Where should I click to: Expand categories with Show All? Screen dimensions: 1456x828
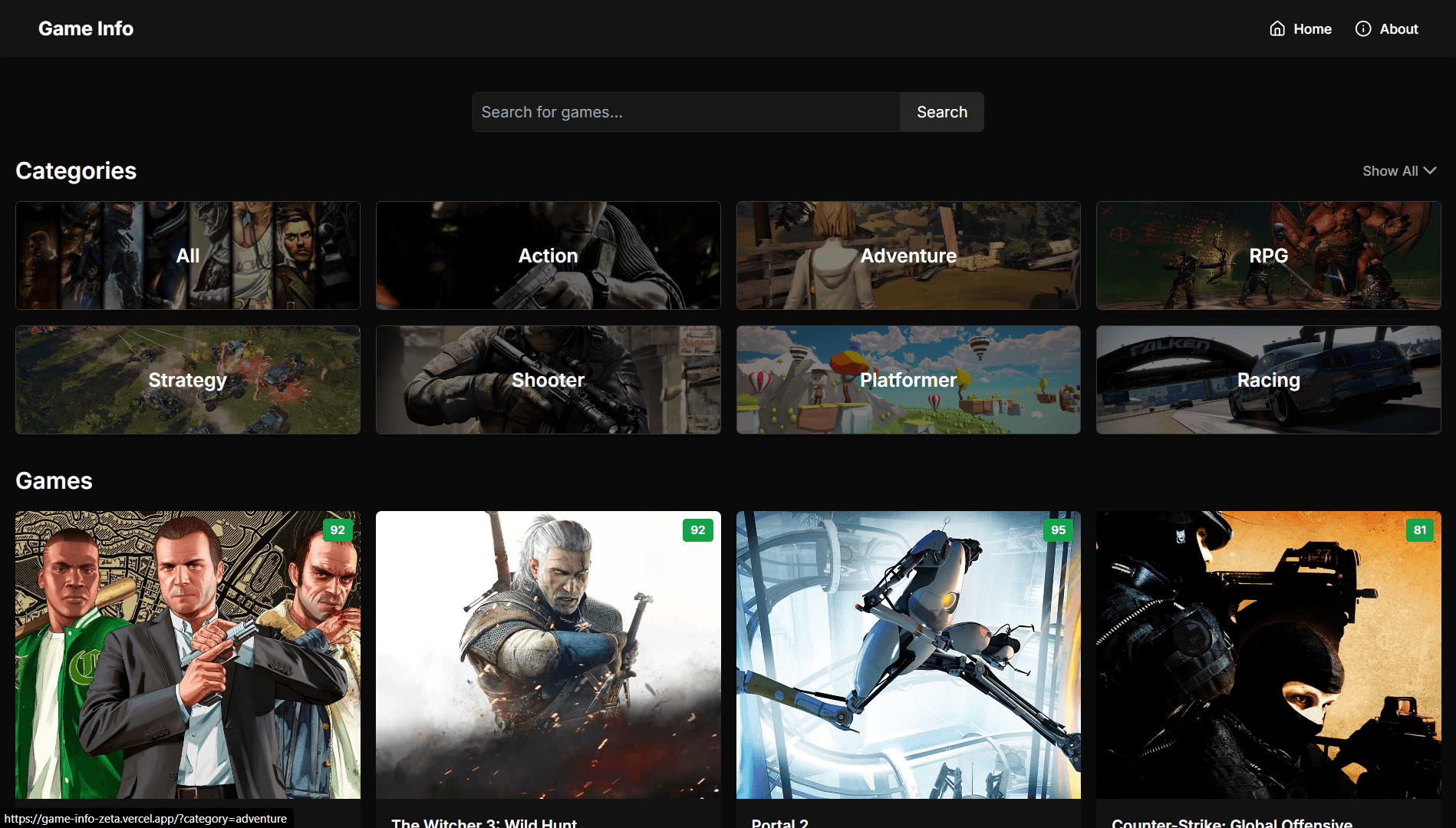tap(1399, 170)
